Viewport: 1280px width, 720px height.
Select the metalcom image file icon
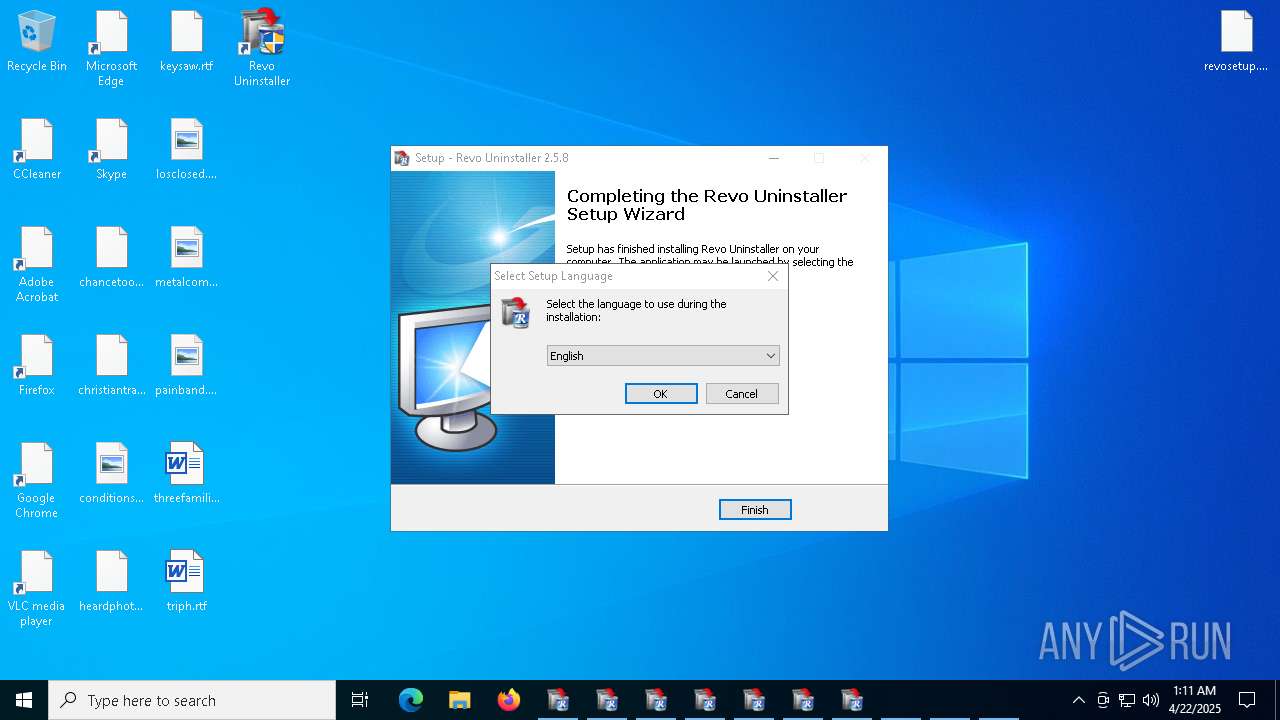pos(186,258)
